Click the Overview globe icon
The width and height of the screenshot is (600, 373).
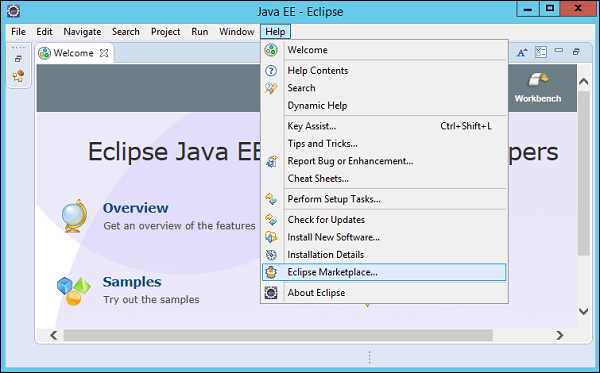click(75, 216)
